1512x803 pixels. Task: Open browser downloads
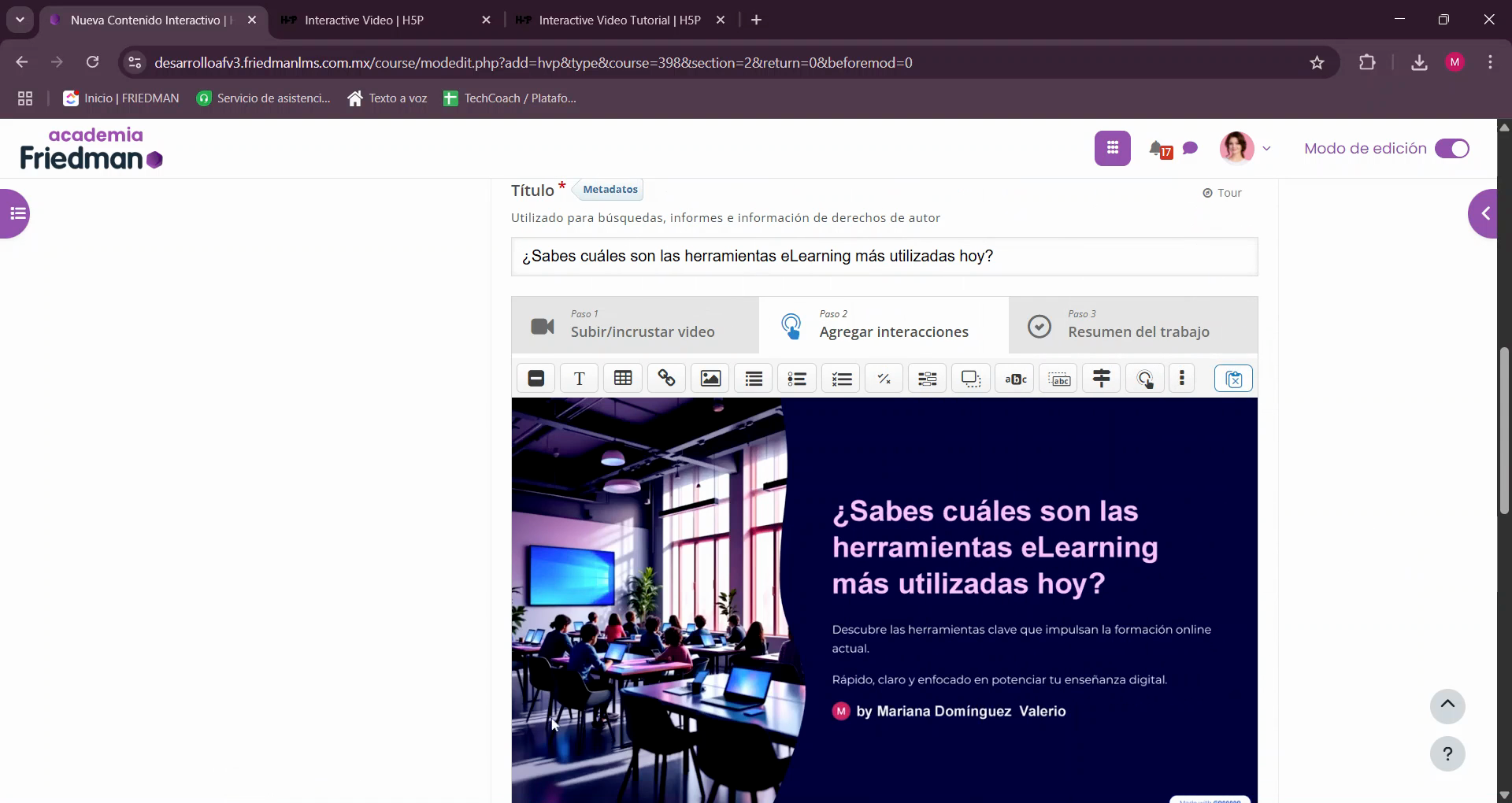[x=1419, y=62]
